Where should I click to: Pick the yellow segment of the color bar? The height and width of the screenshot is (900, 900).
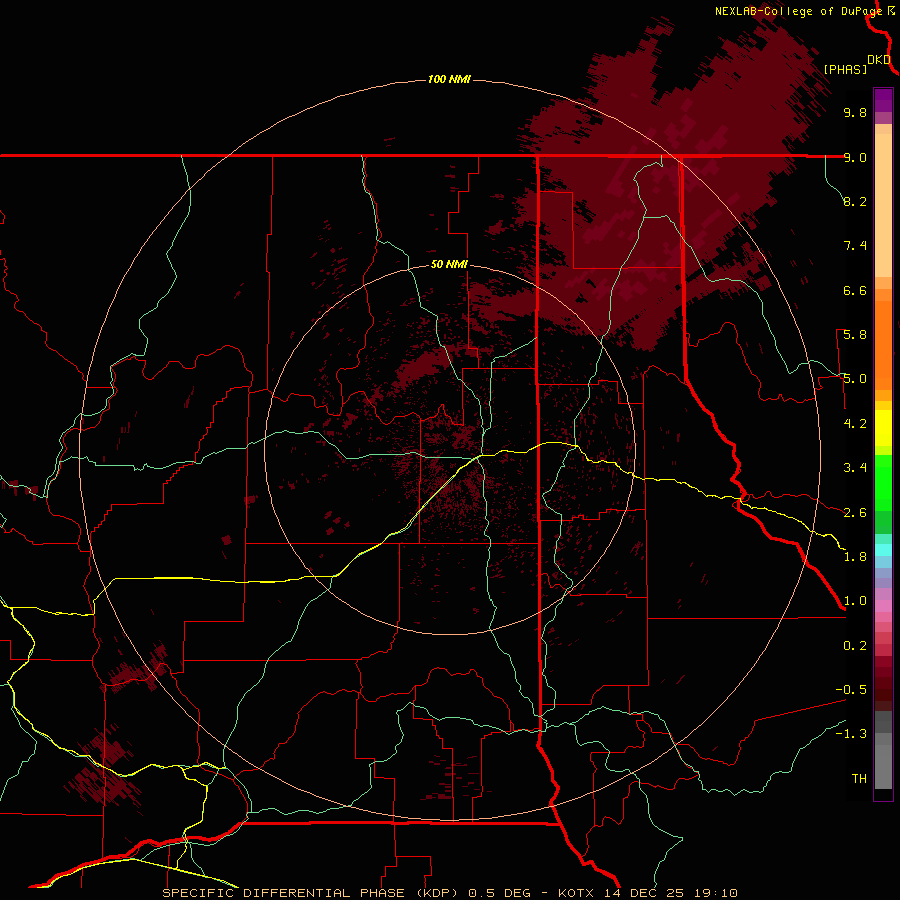(883, 428)
